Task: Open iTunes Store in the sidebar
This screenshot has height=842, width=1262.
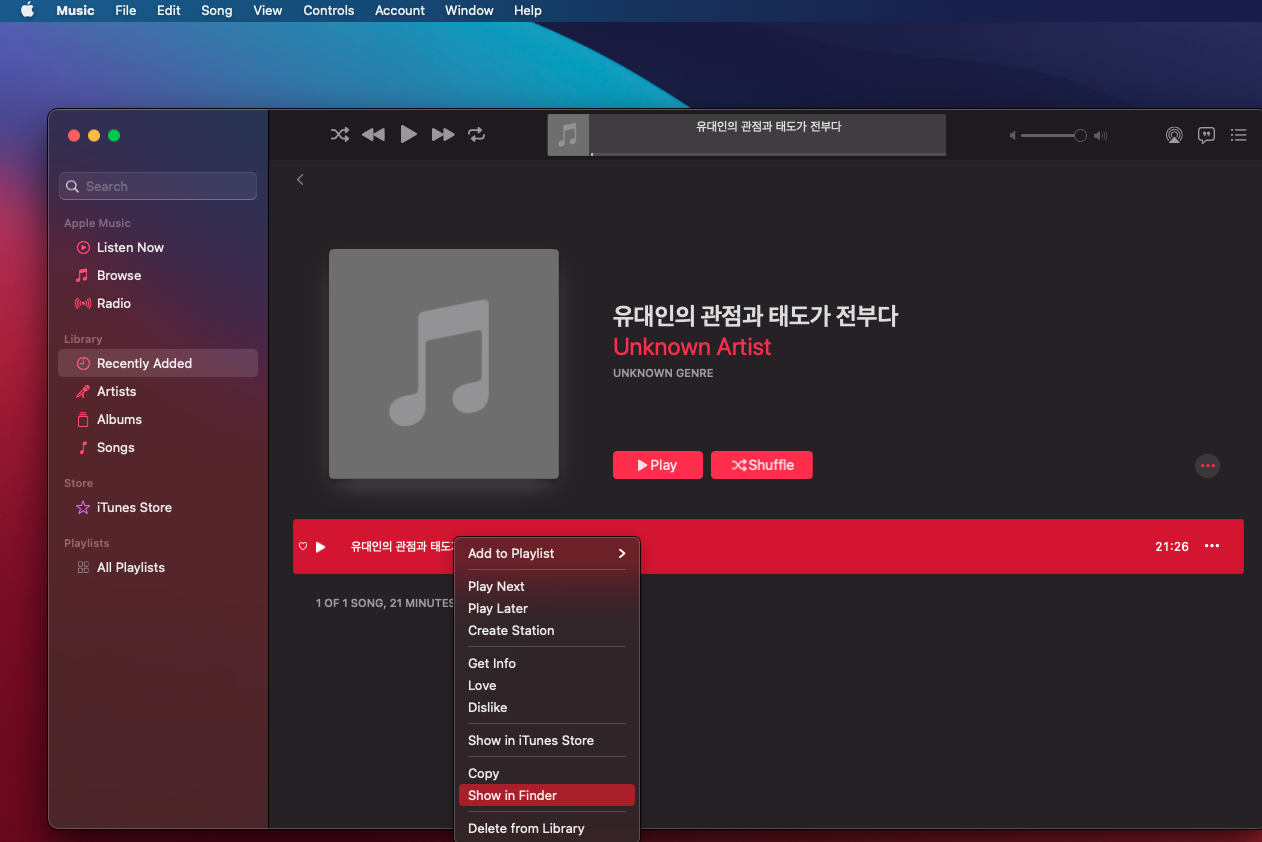Action: point(134,507)
